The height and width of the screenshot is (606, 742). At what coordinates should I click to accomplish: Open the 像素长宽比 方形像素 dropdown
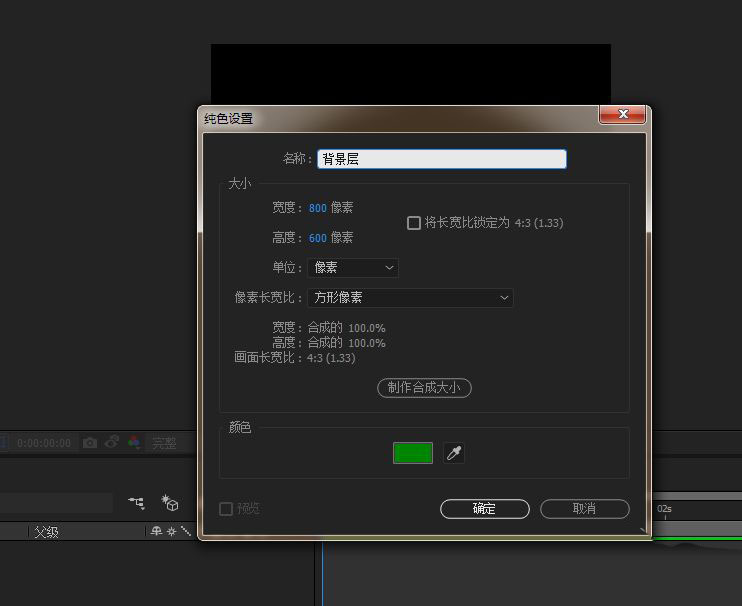tap(410, 298)
